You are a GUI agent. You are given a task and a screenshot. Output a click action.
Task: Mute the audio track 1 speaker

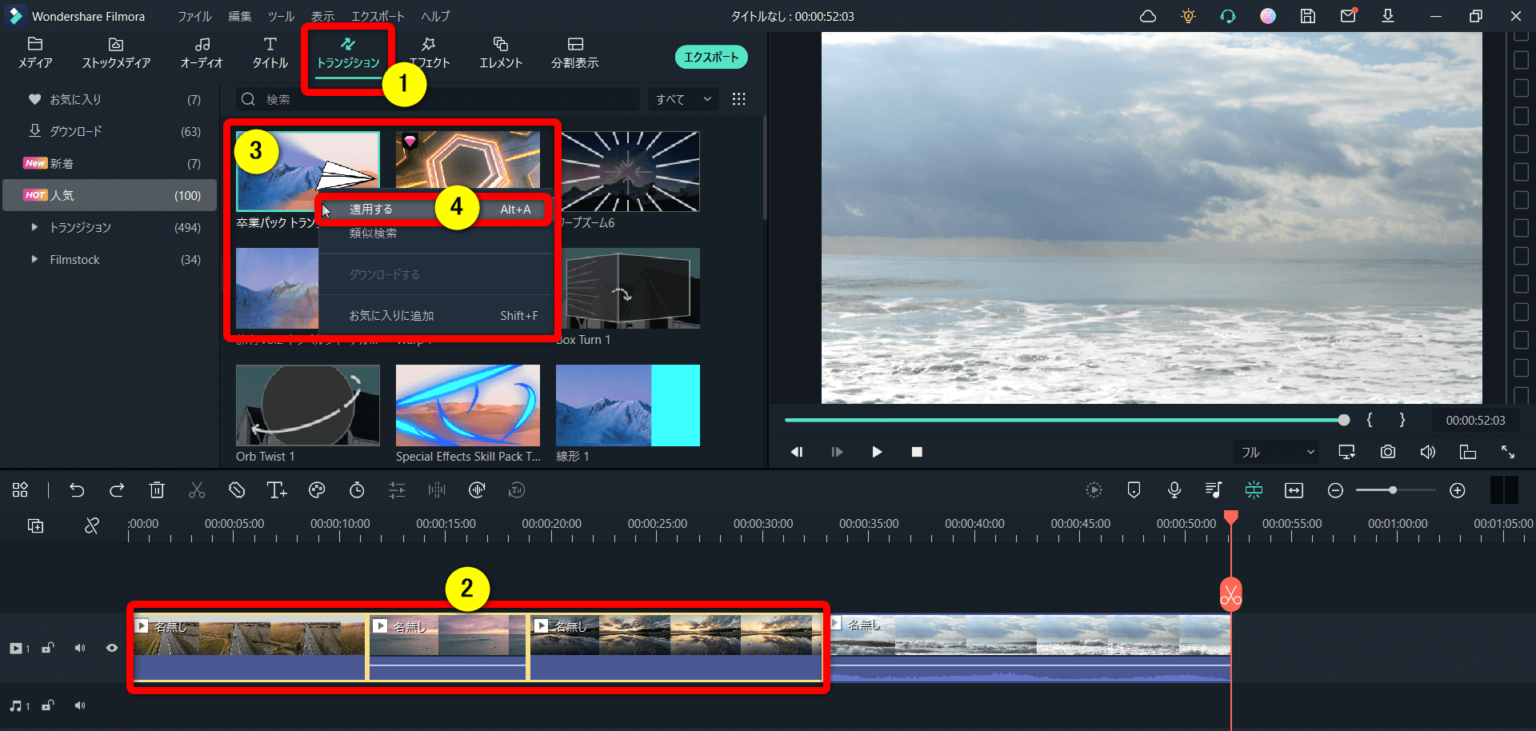pyautogui.click(x=80, y=706)
